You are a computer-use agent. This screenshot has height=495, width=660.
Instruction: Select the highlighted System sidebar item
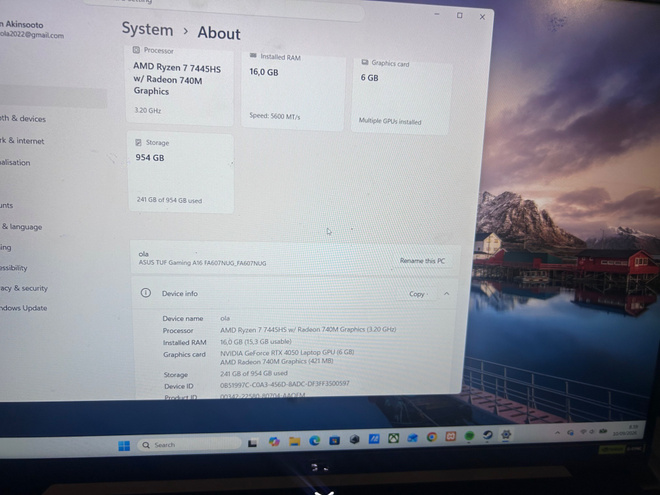53,96
